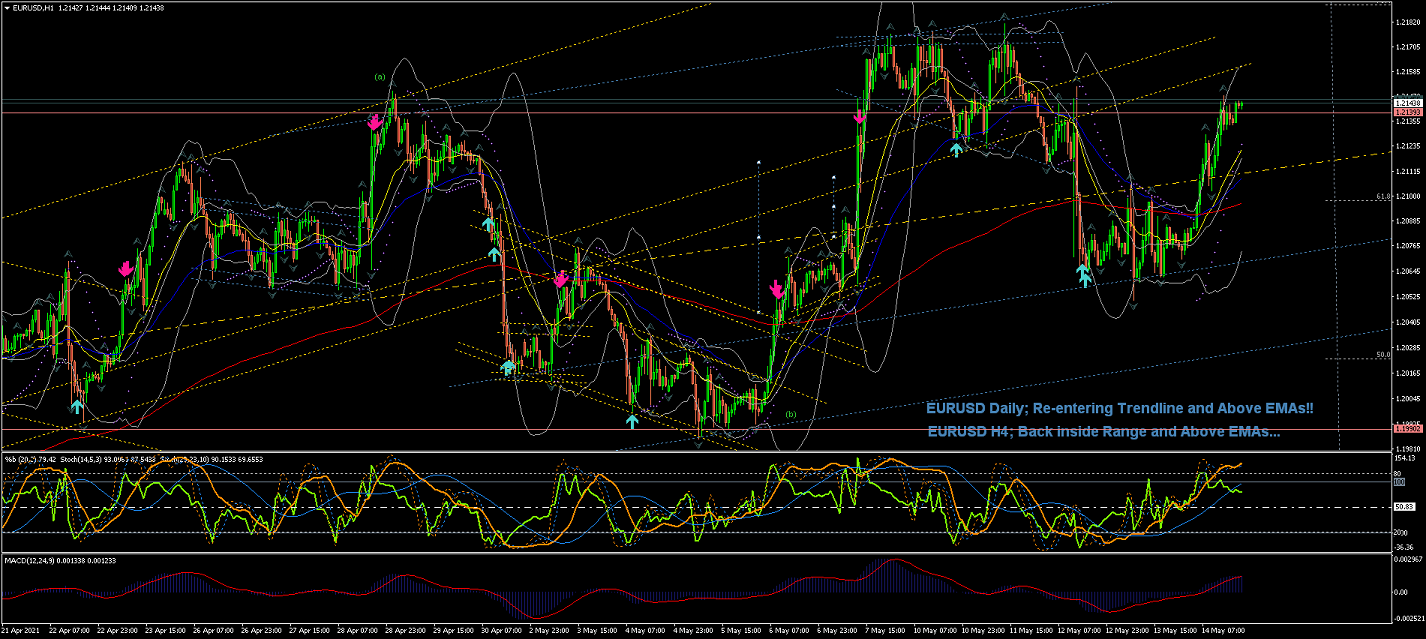Click the MACD(12,24,9) indicator label

click(28, 562)
